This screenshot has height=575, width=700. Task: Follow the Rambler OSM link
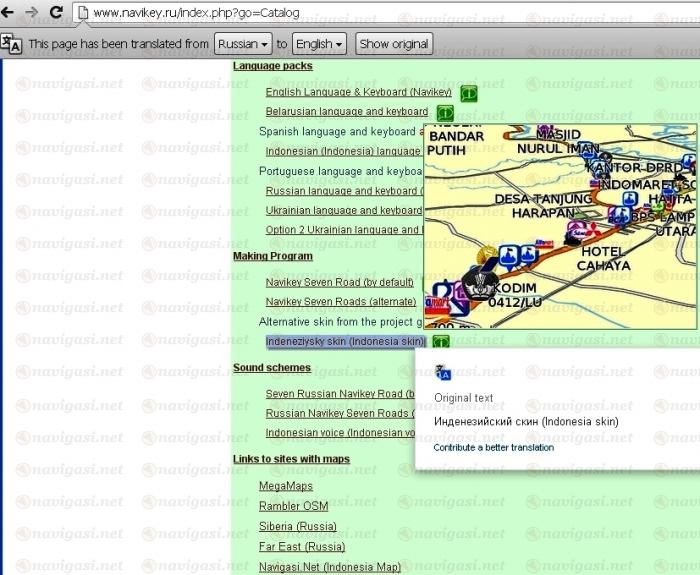293,506
